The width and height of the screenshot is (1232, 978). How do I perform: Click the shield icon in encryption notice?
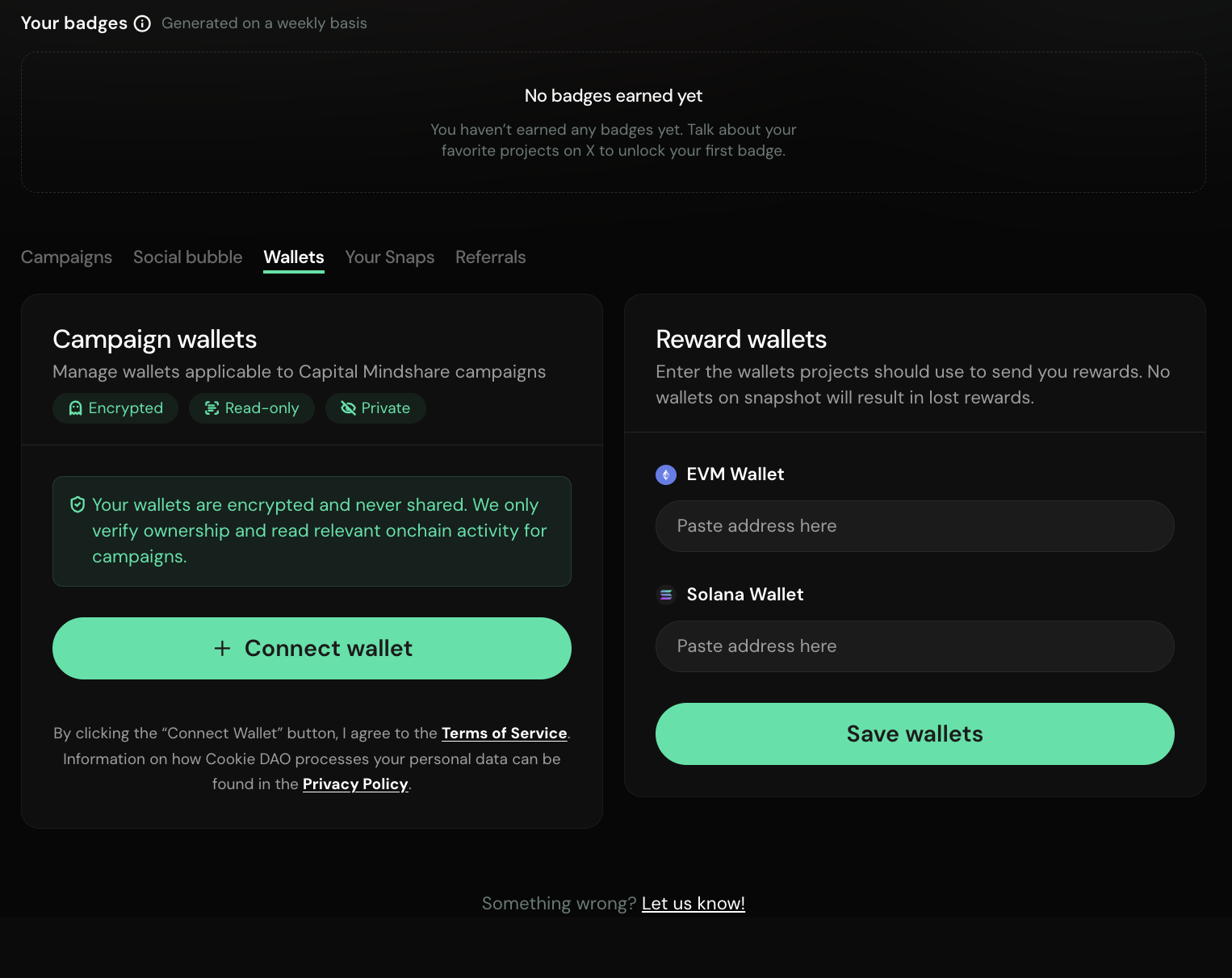[78, 505]
